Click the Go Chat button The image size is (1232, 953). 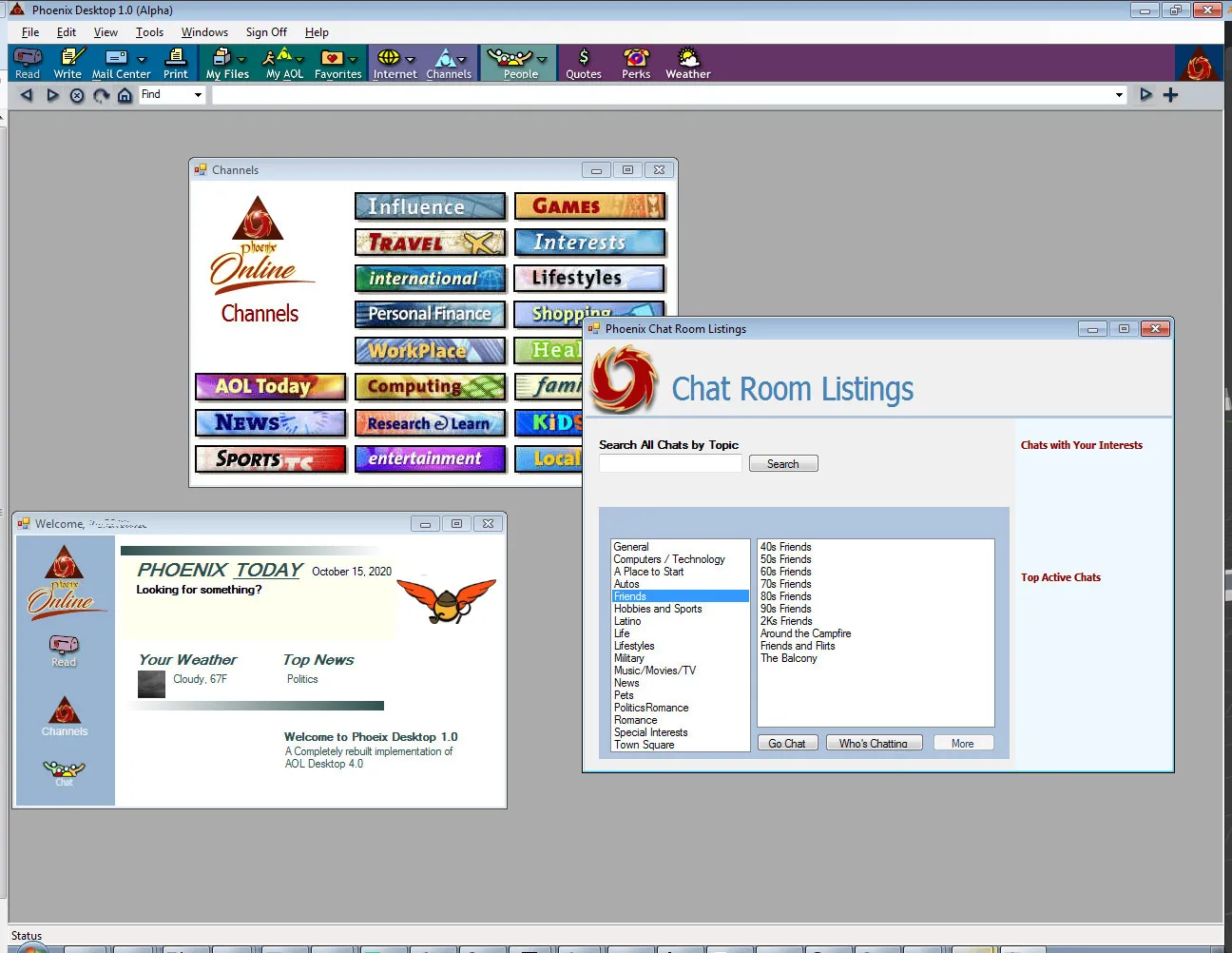tap(787, 743)
